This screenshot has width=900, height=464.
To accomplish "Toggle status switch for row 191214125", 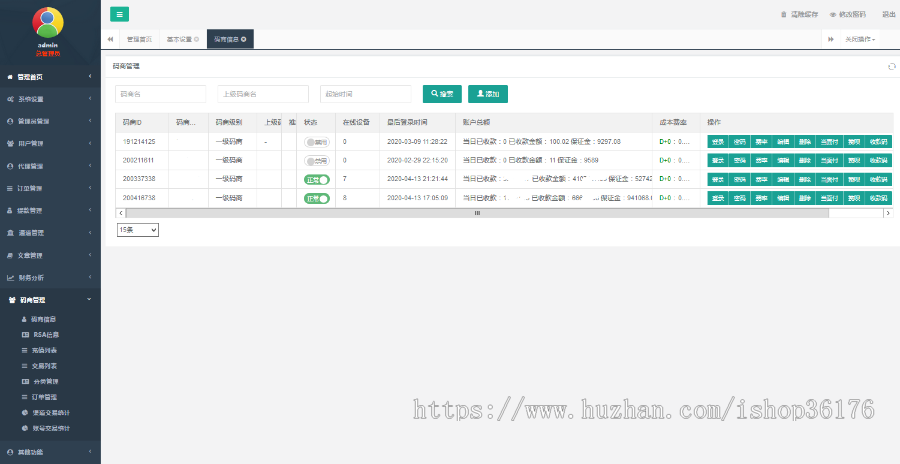I will 317,142.
